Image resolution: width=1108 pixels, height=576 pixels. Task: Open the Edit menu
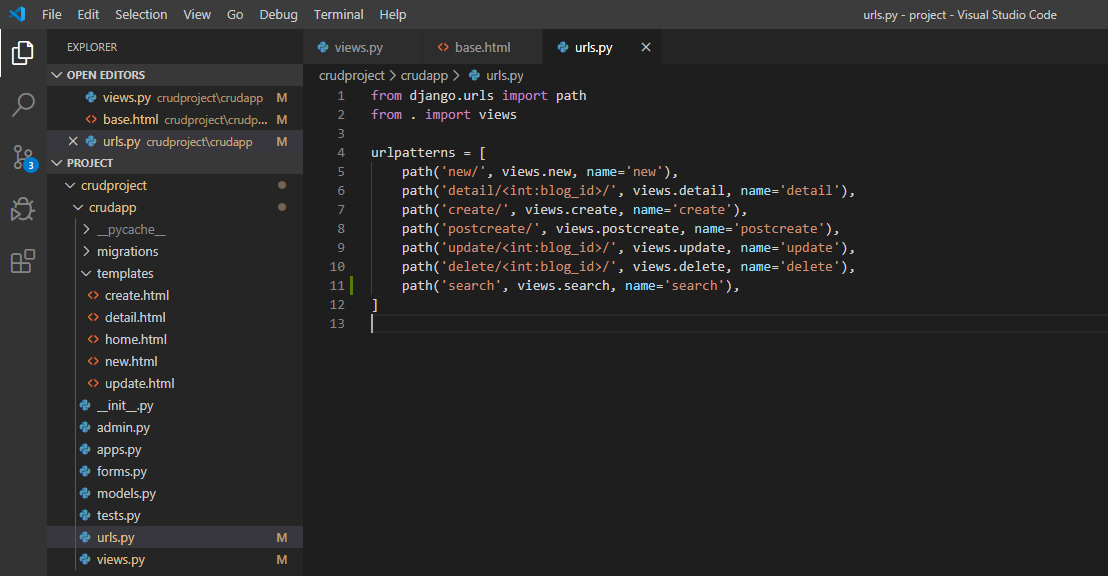(x=88, y=14)
